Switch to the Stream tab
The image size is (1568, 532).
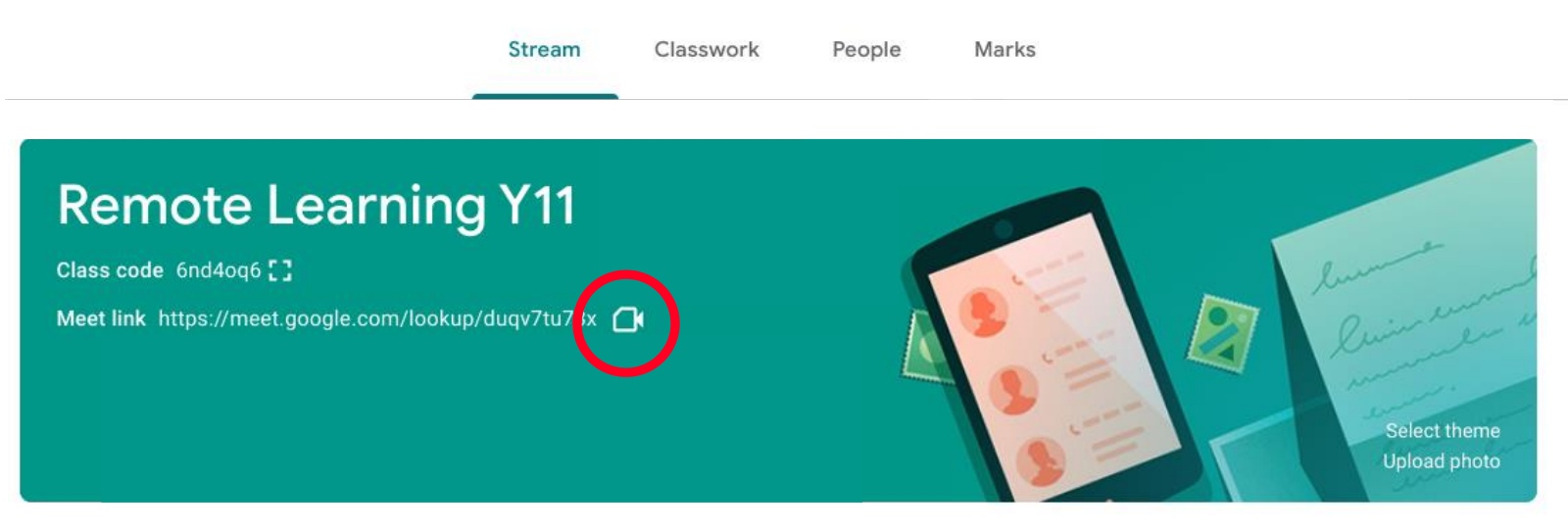(544, 49)
